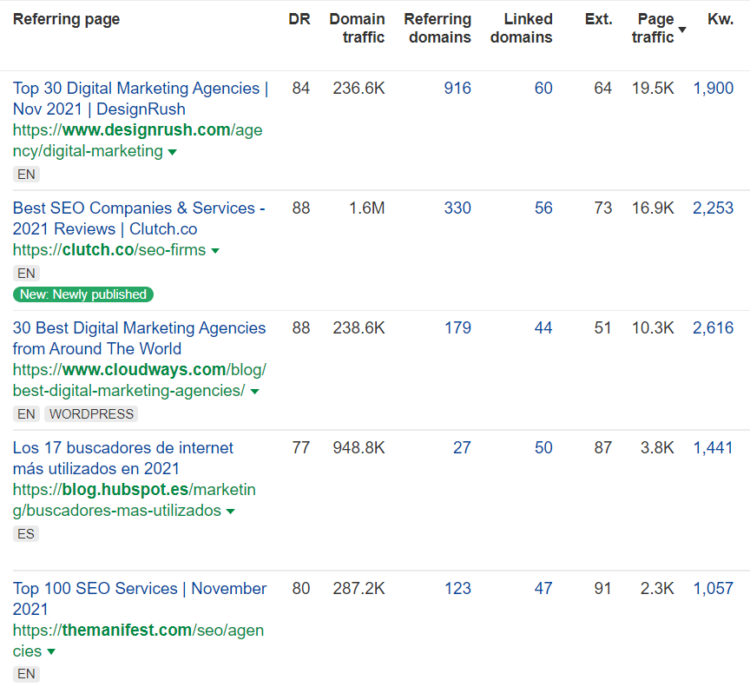Click linked domains value 50
The height and width of the screenshot is (687, 750).
[543, 448]
